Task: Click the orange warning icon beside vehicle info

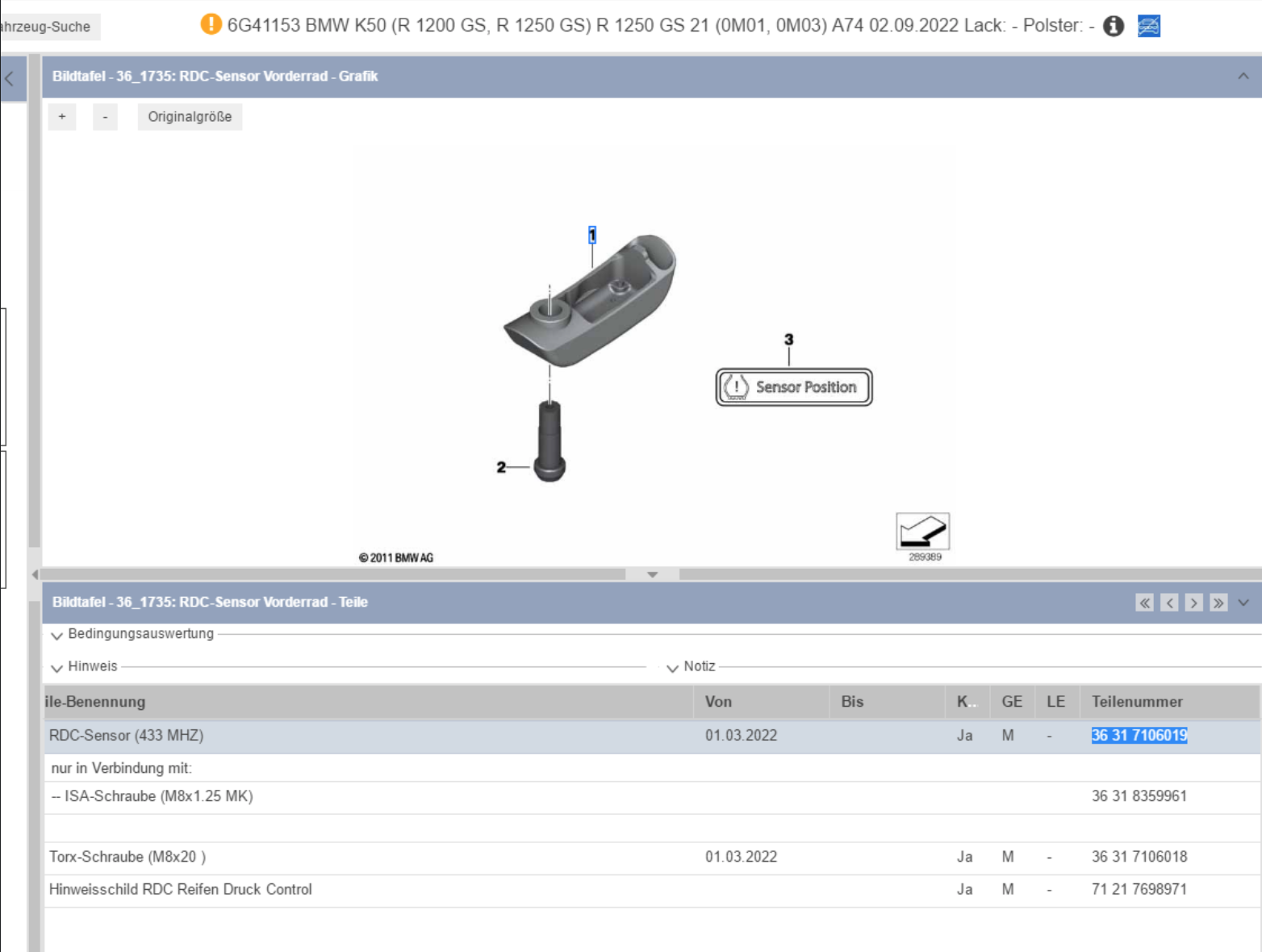Action: tap(211, 24)
